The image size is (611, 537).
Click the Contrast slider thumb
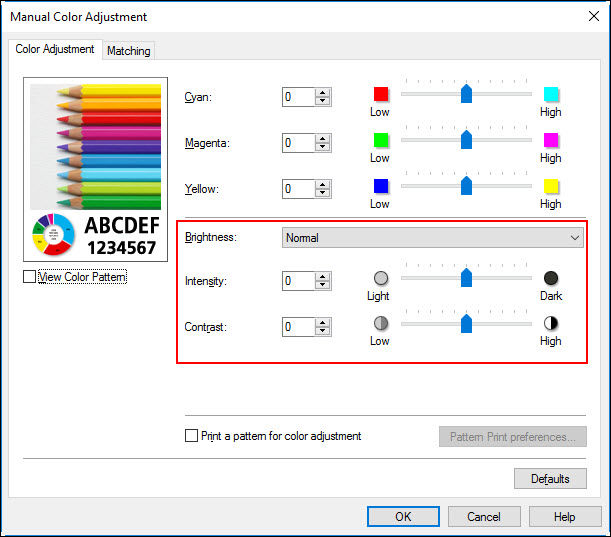pyautogui.click(x=466, y=323)
